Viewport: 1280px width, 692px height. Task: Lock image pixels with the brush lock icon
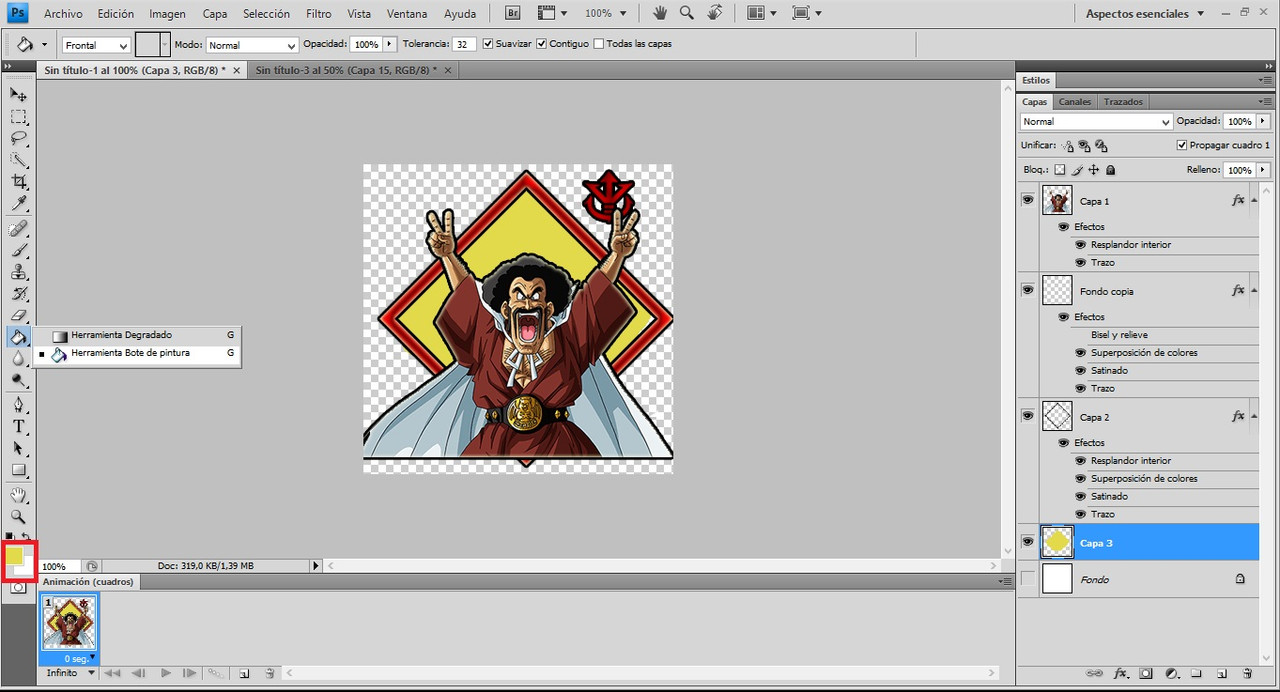click(1078, 170)
